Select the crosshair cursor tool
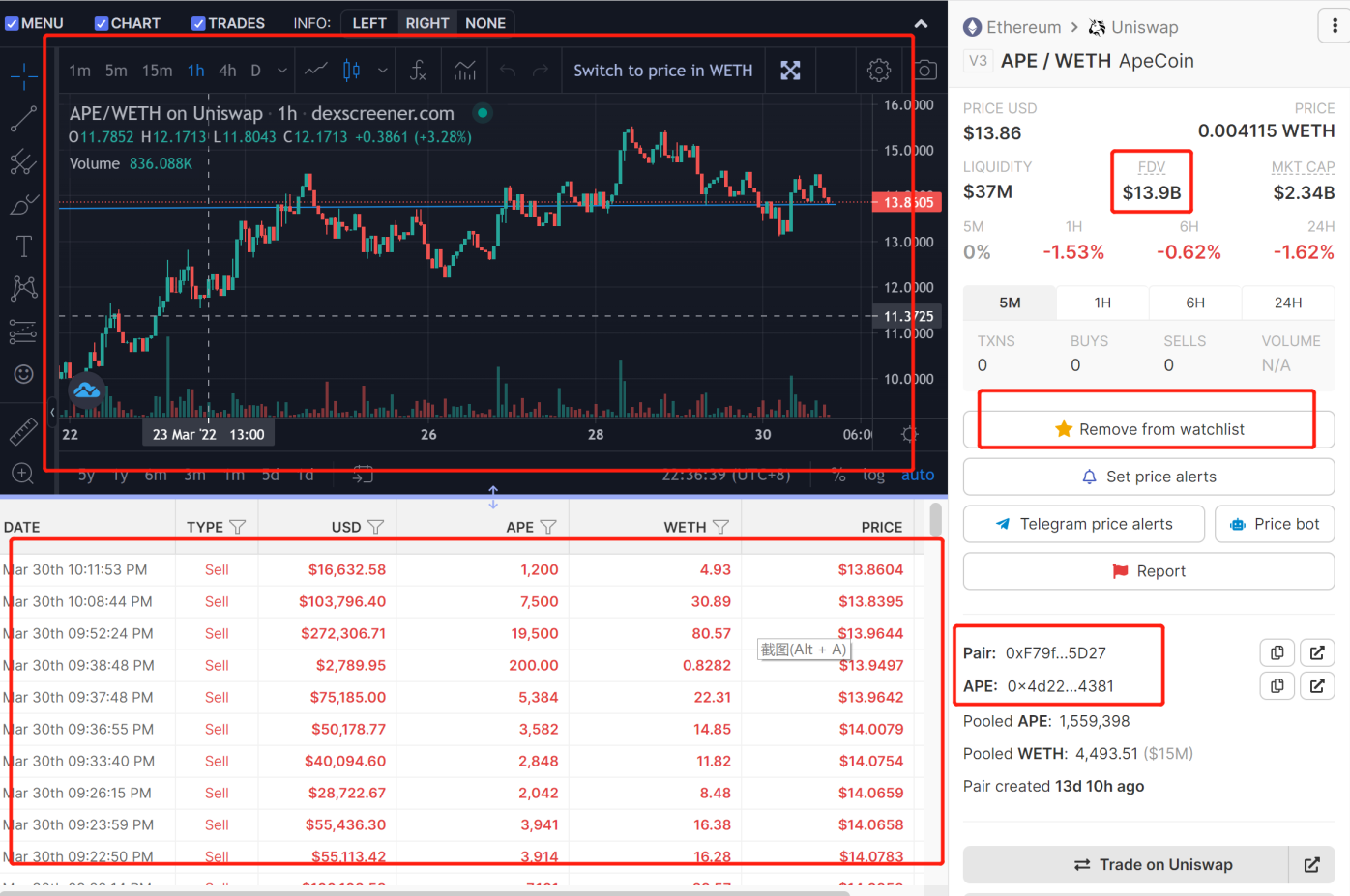Viewport: 1350px width, 896px height. click(x=23, y=76)
